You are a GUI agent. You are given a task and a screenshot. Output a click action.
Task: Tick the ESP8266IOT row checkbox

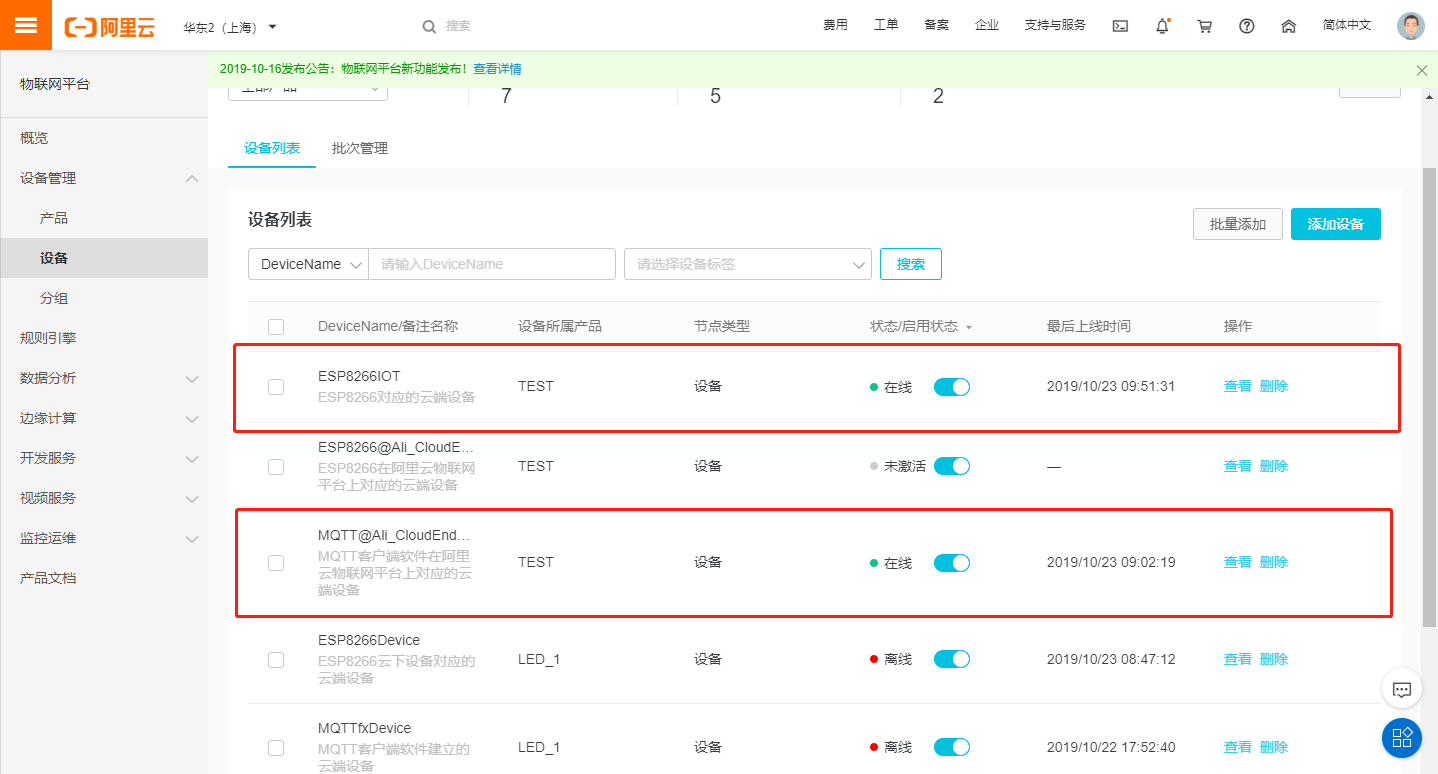[x=276, y=387]
